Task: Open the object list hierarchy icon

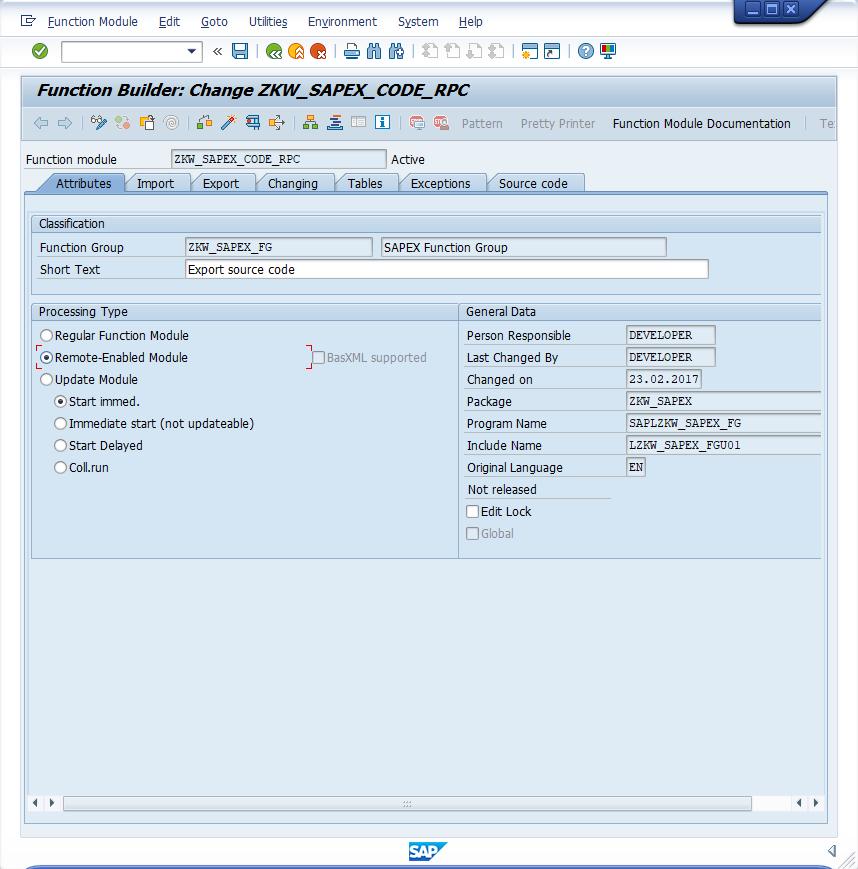Action: click(309, 122)
